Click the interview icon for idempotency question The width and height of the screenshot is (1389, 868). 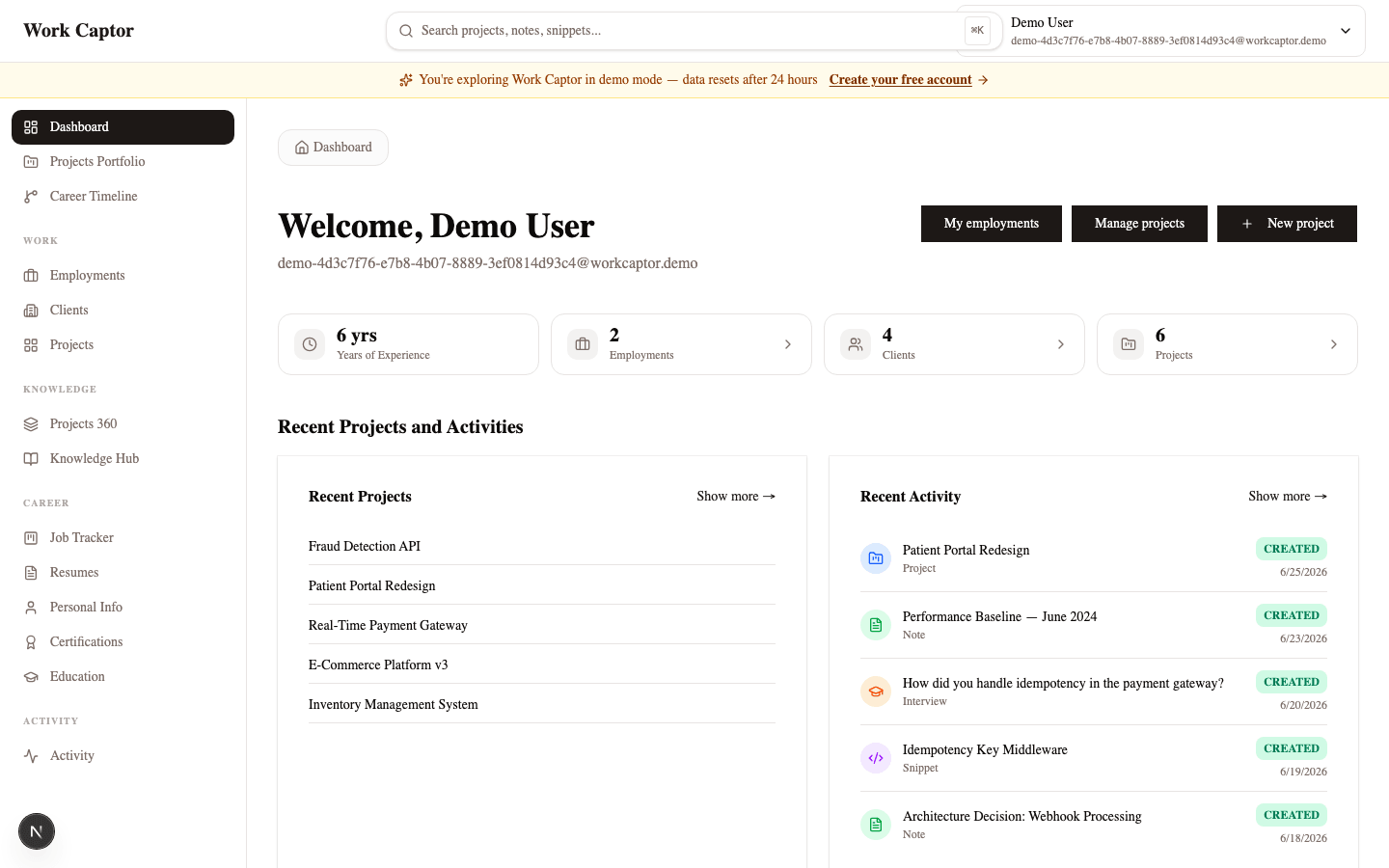[876, 692]
